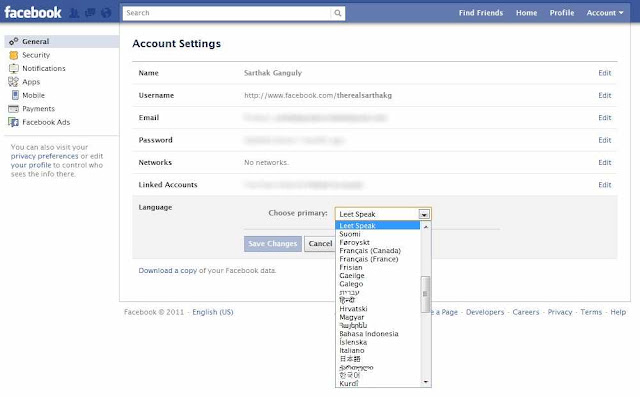Follow the privacy preferences link
640x397 pixels.
[x=44, y=156]
